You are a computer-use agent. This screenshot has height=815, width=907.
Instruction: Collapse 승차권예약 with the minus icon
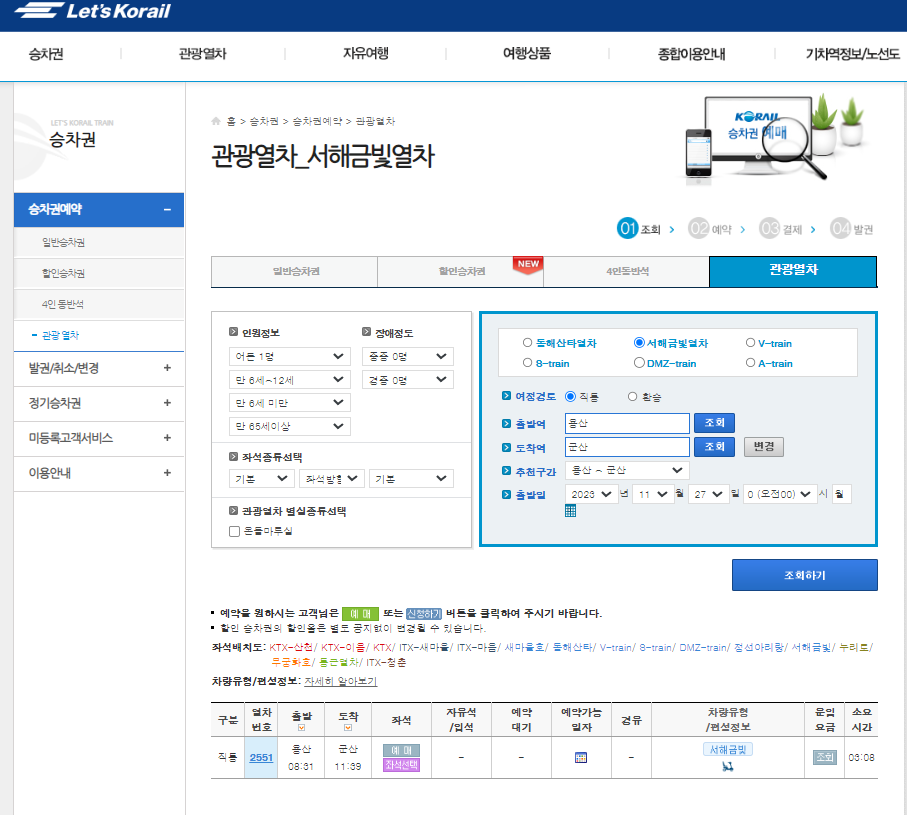[x=167, y=209]
